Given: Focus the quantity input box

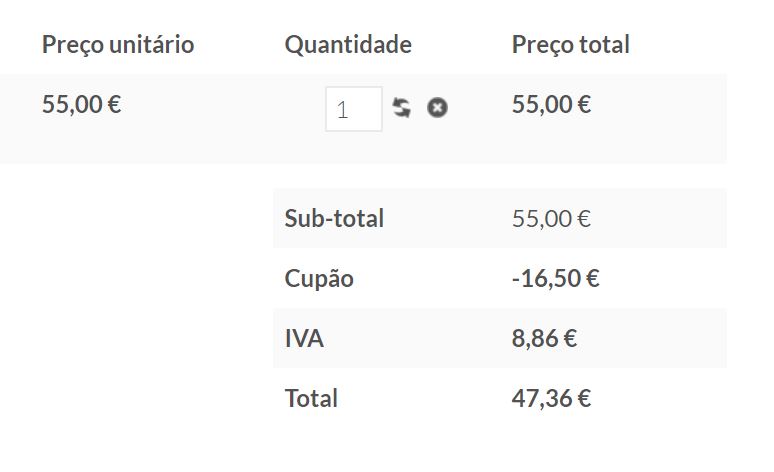Looking at the screenshot, I should click(354, 109).
